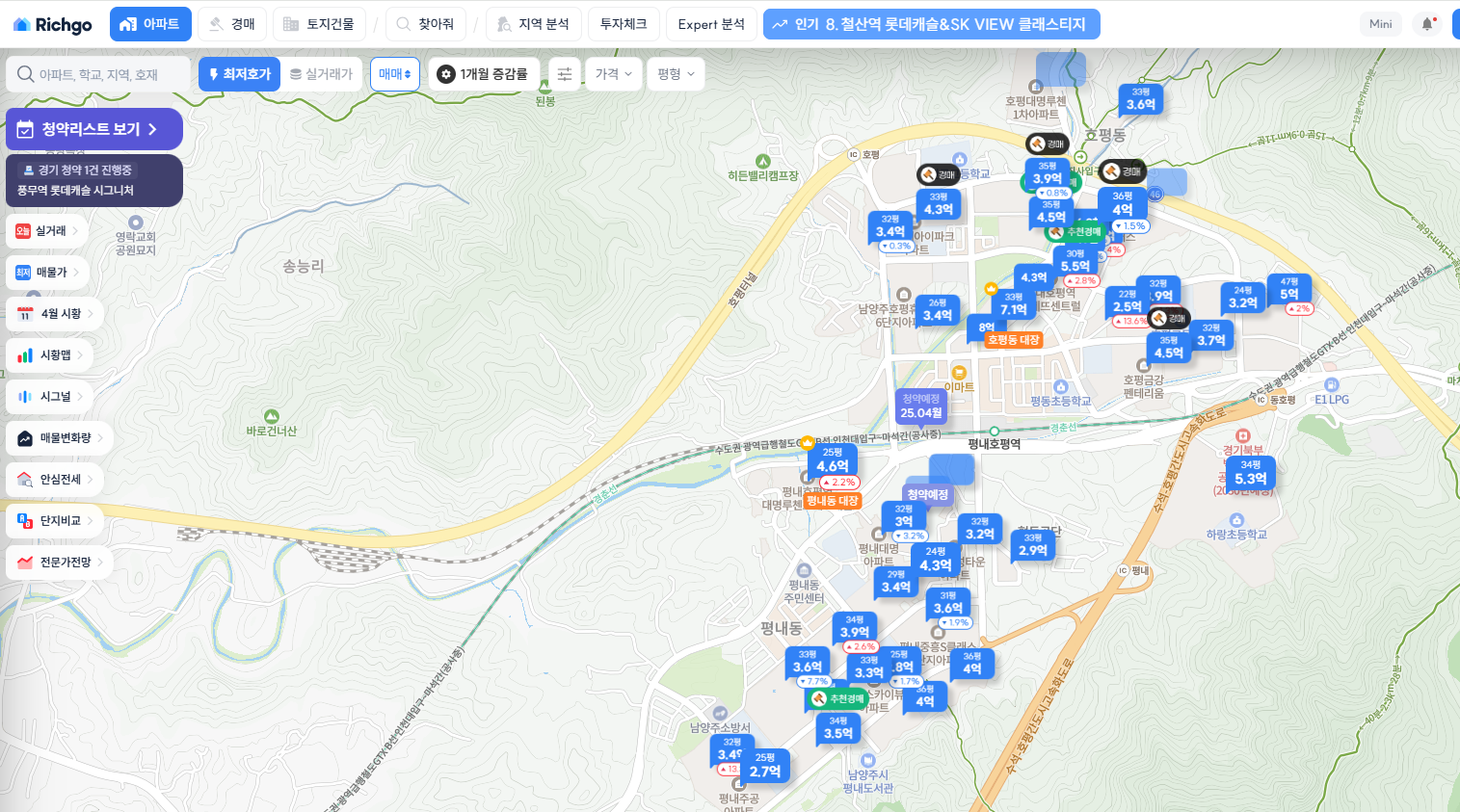The height and width of the screenshot is (812, 1460).
Task: Select the 33평 2.9억 price marker
Action: click(x=1033, y=545)
